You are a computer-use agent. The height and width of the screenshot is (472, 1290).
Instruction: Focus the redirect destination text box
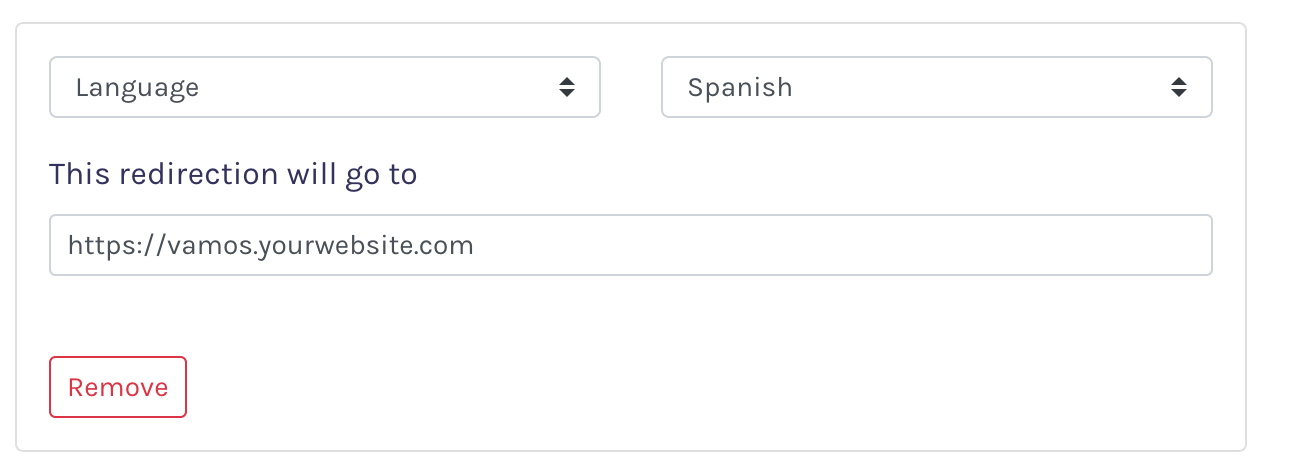(x=630, y=245)
